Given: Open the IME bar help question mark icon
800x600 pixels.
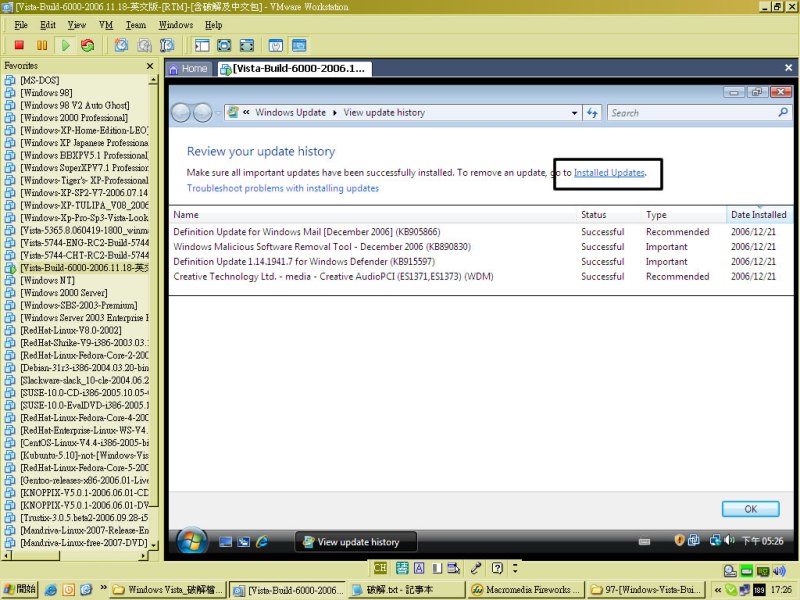Looking at the screenshot, I should point(497,568).
